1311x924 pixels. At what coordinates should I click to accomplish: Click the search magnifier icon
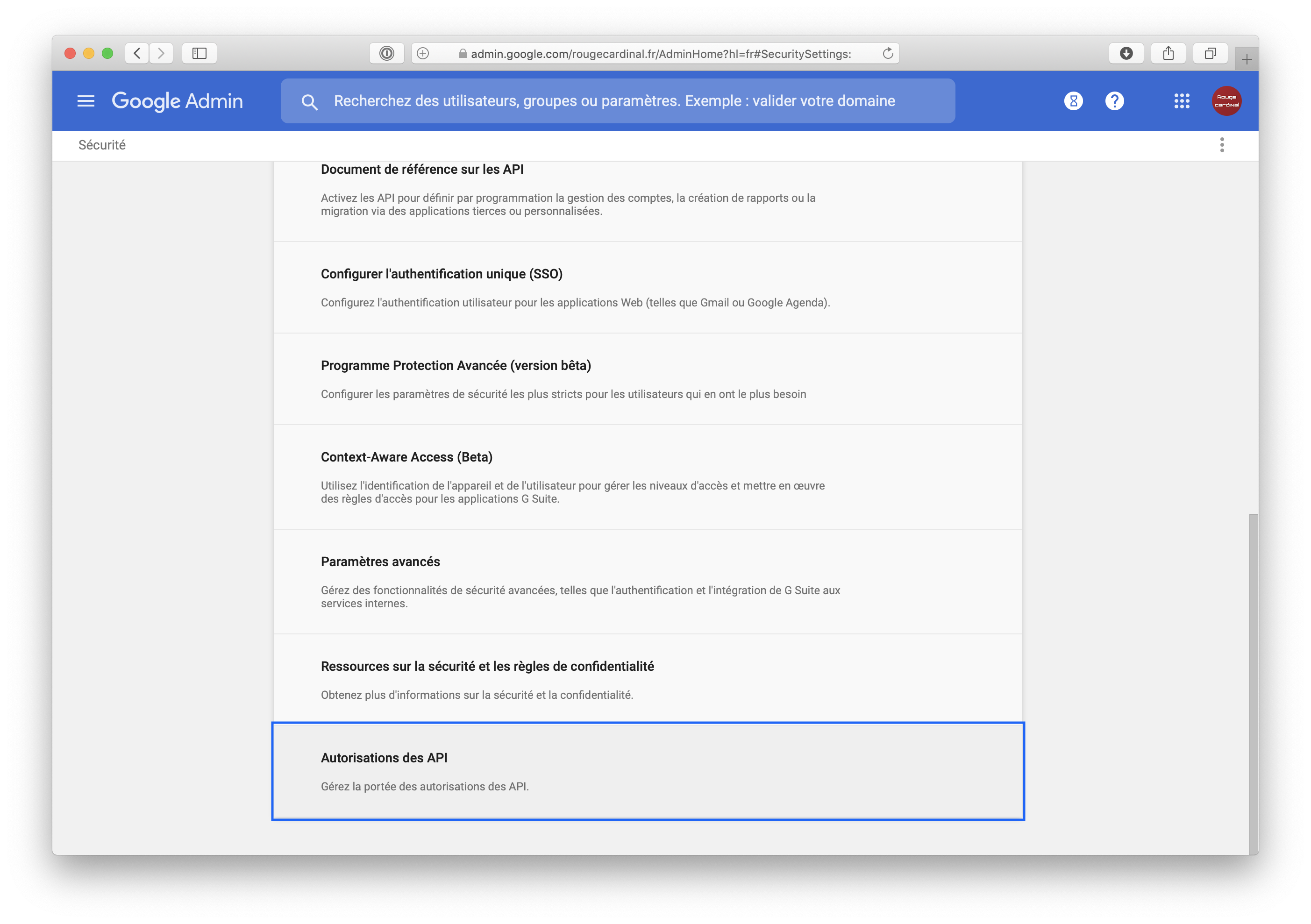(309, 102)
